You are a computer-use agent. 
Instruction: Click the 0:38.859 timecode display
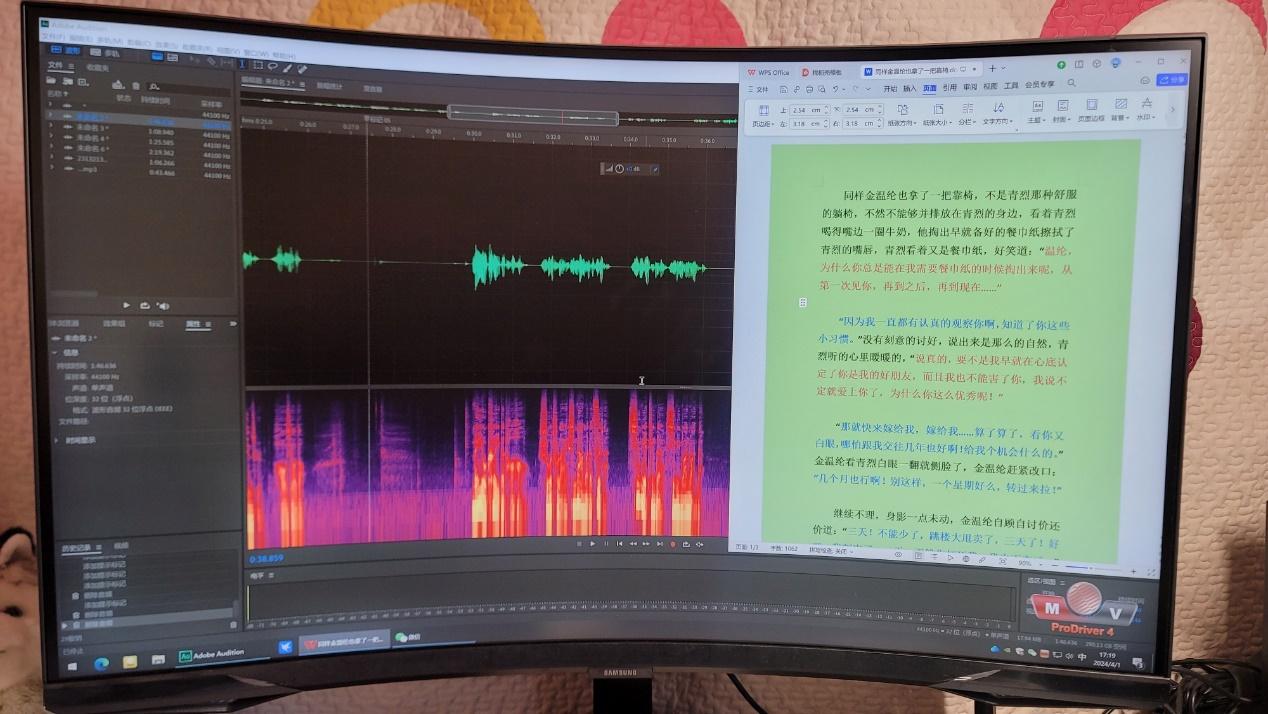pyautogui.click(x=267, y=558)
